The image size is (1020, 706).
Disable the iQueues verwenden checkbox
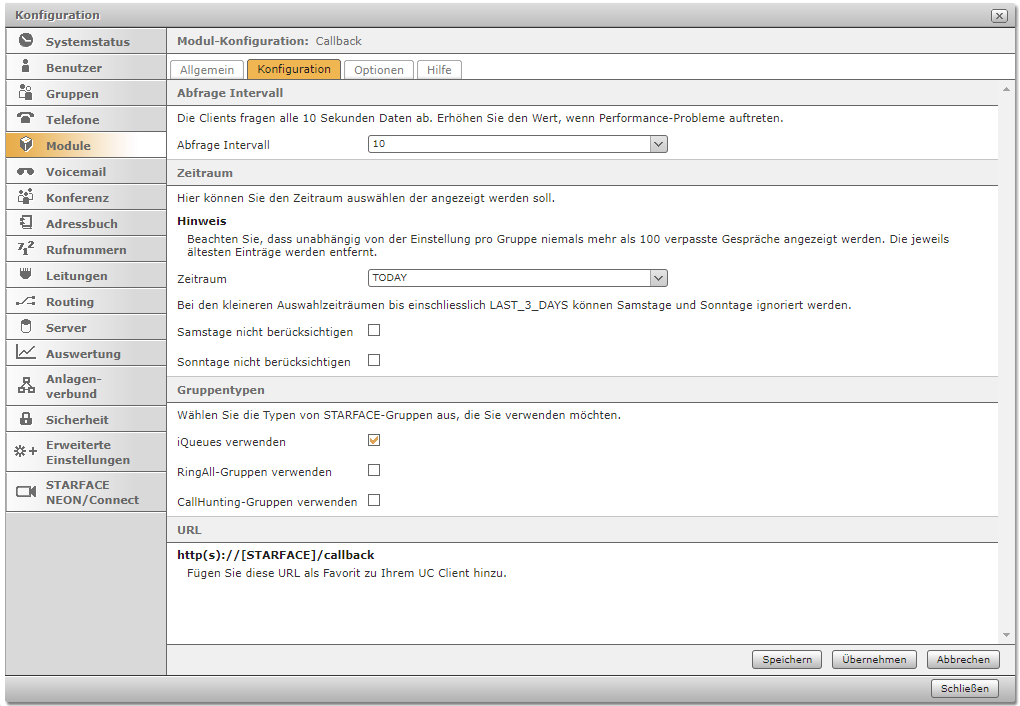(374, 440)
